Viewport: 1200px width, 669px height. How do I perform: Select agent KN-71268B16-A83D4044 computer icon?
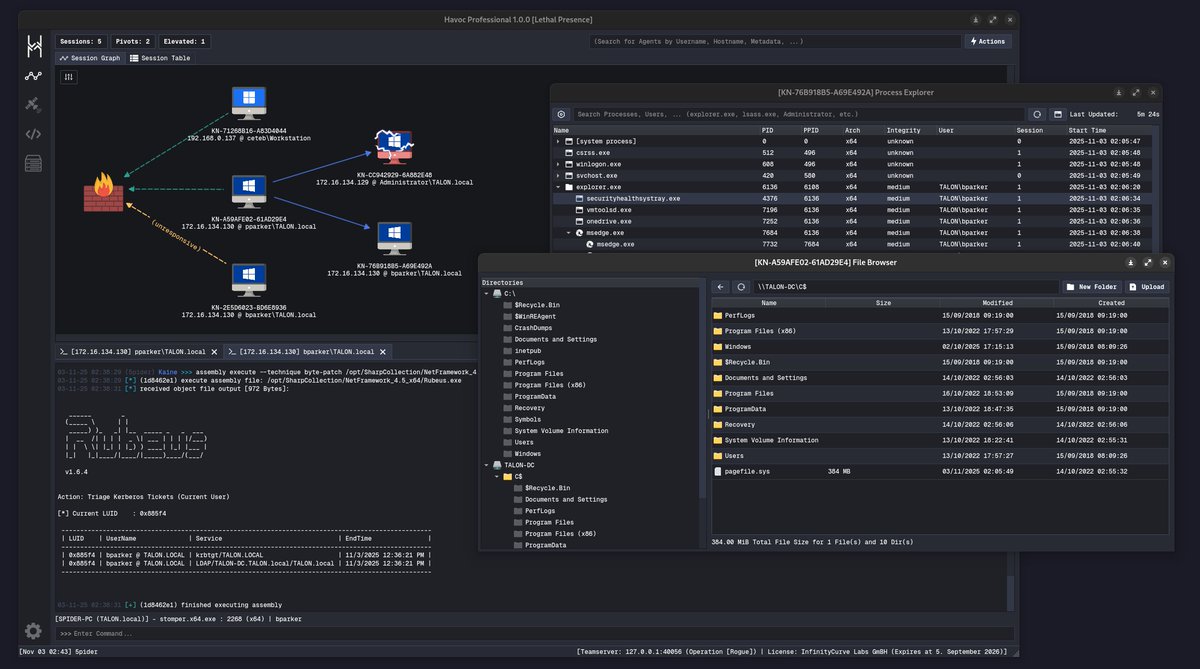click(x=249, y=104)
